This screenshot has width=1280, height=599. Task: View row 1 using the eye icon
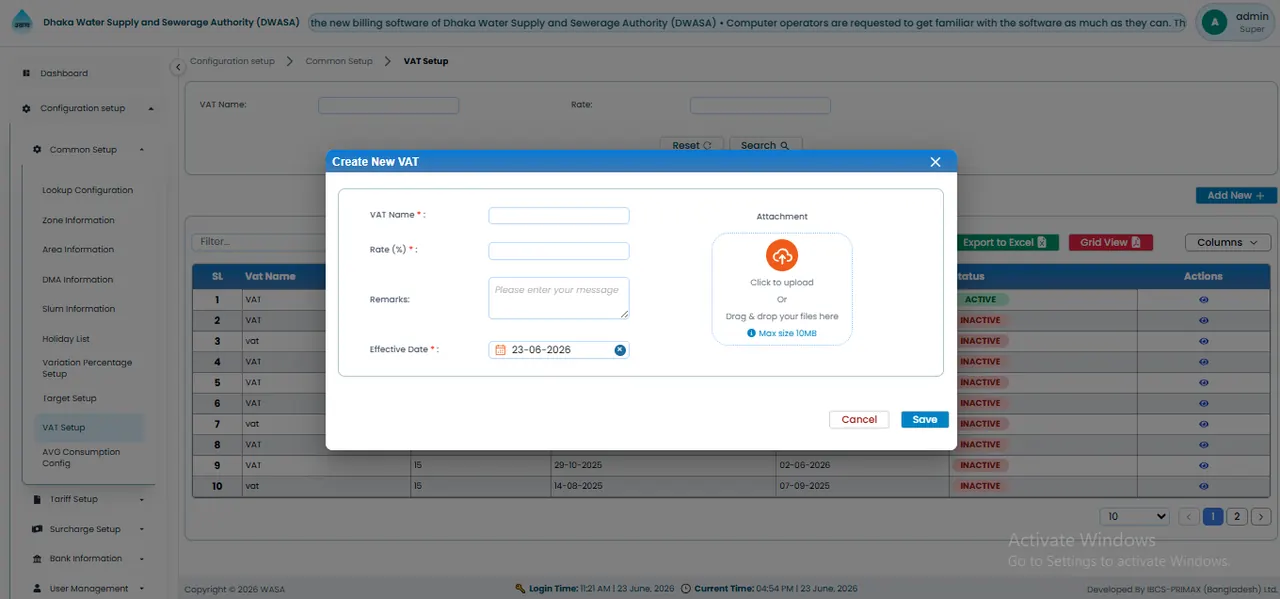[1203, 300]
